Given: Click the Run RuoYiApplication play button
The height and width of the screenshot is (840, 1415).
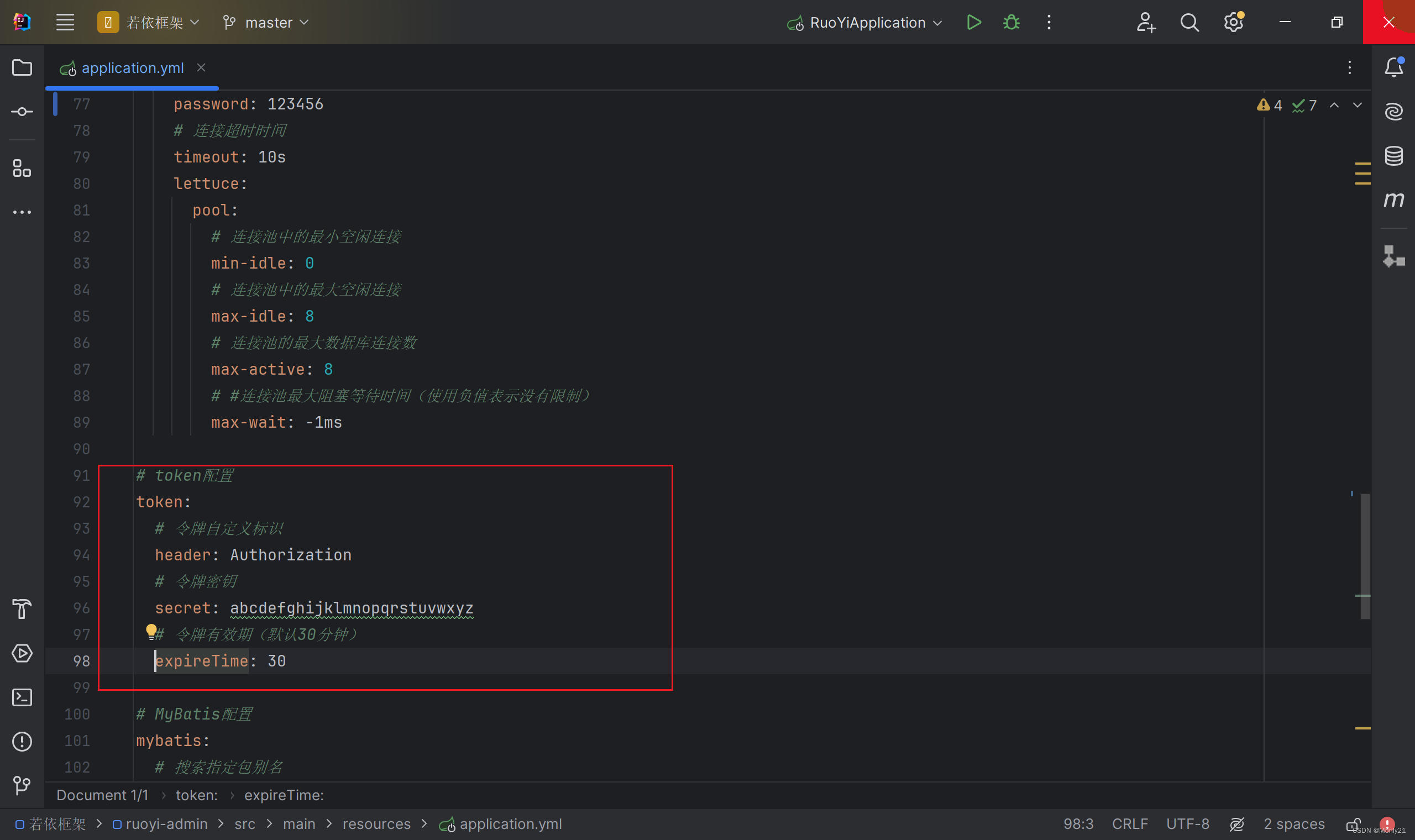Looking at the screenshot, I should 973,23.
